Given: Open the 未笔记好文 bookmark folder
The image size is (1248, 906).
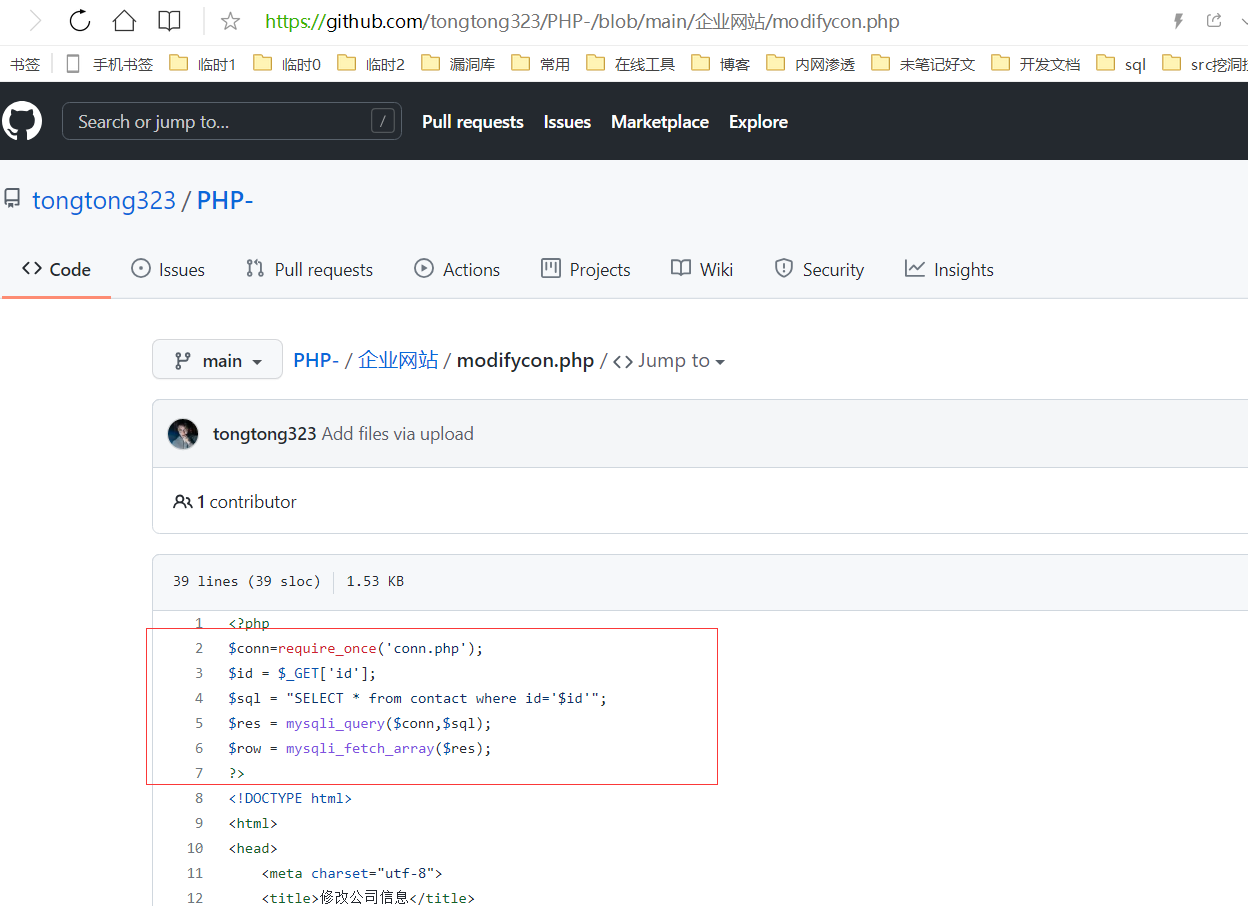Looking at the screenshot, I should pos(923,64).
